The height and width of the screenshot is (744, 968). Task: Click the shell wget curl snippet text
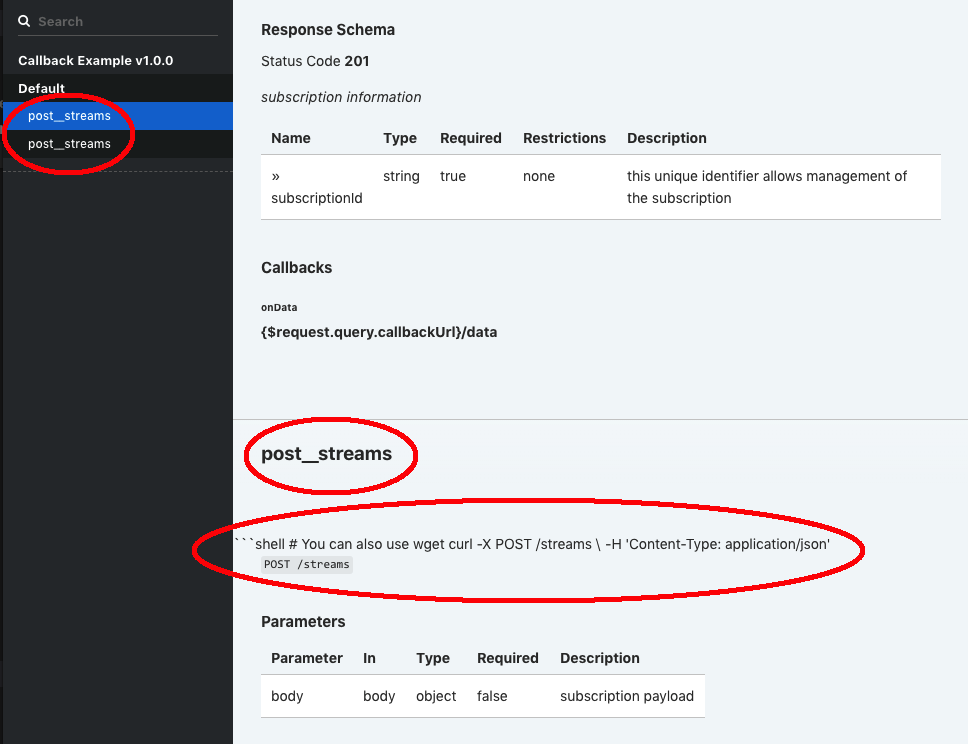tap(532, 544)
